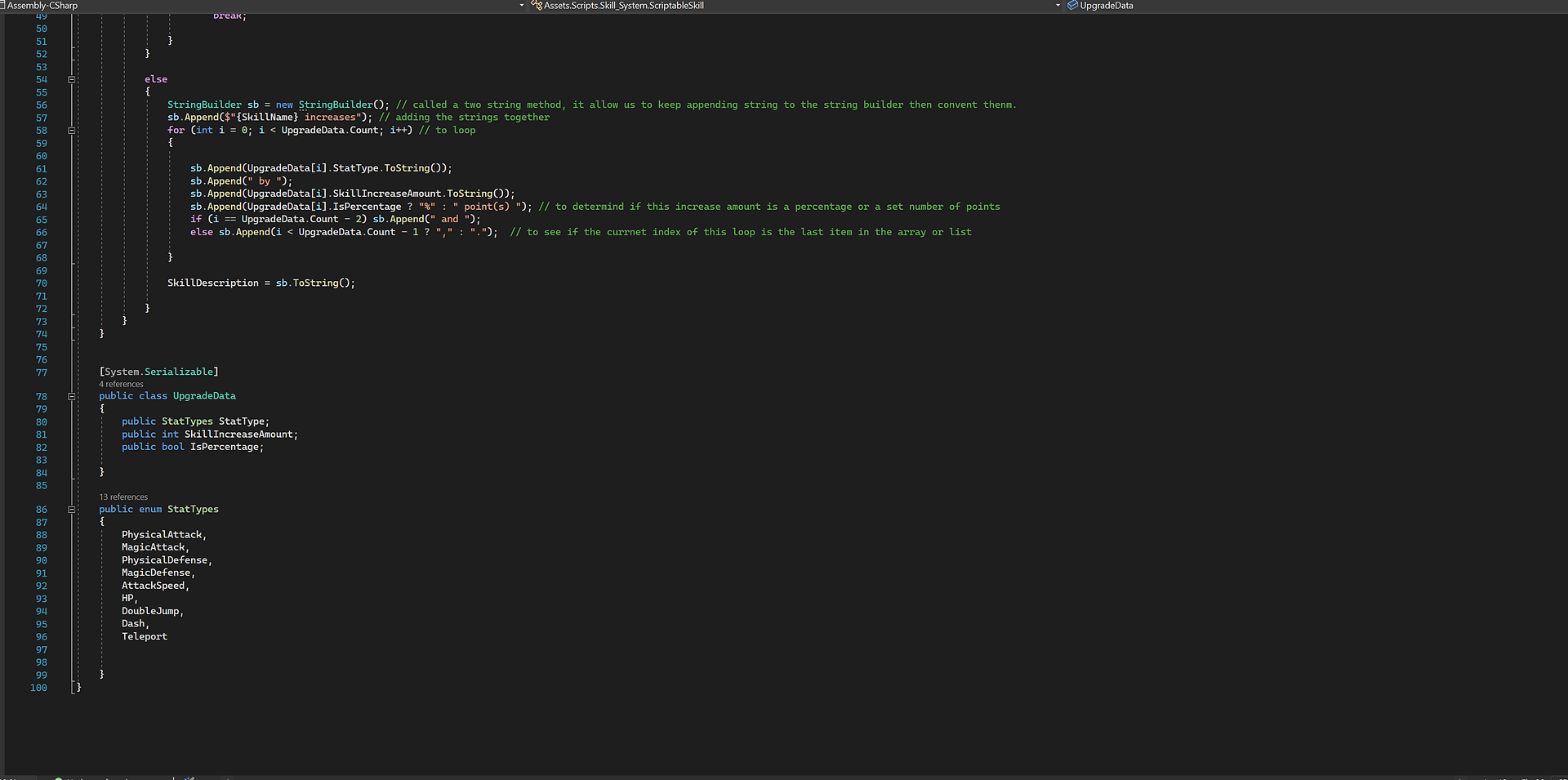
Task: Click the StringBuilder constructor call on line 56
Action: pos(344,105)
